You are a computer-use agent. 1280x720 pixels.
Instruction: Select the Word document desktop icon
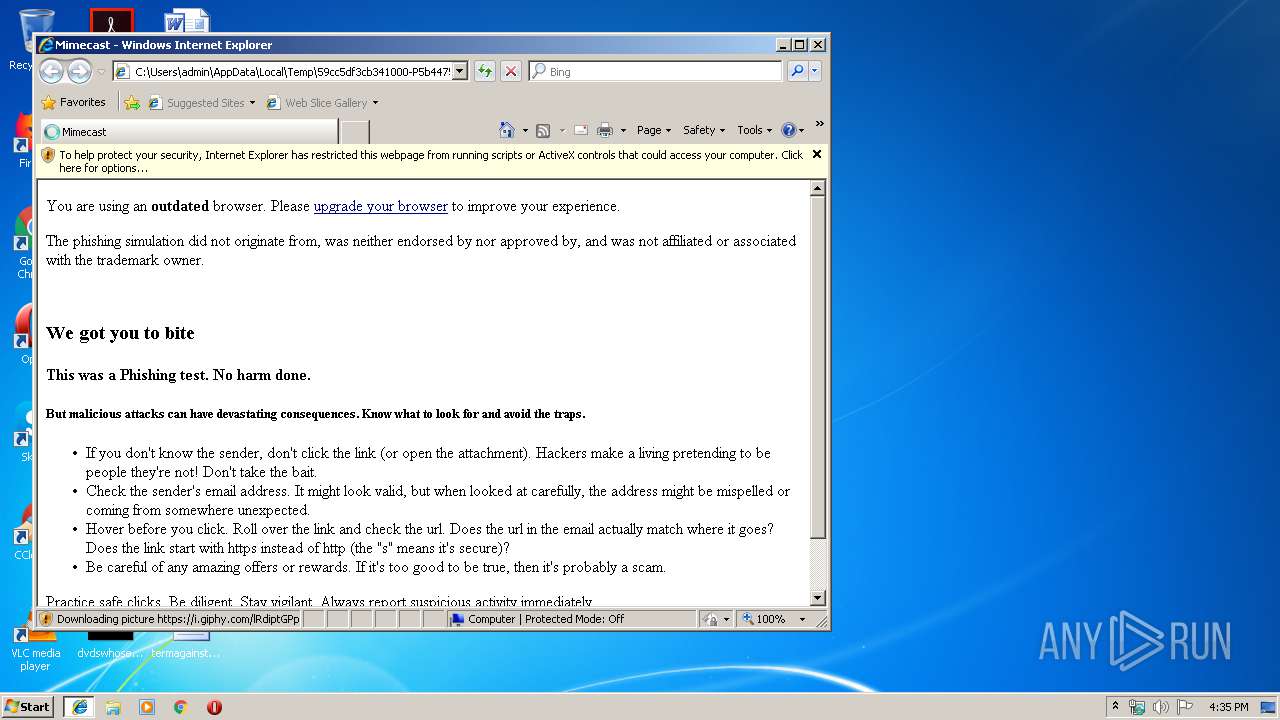187,20
